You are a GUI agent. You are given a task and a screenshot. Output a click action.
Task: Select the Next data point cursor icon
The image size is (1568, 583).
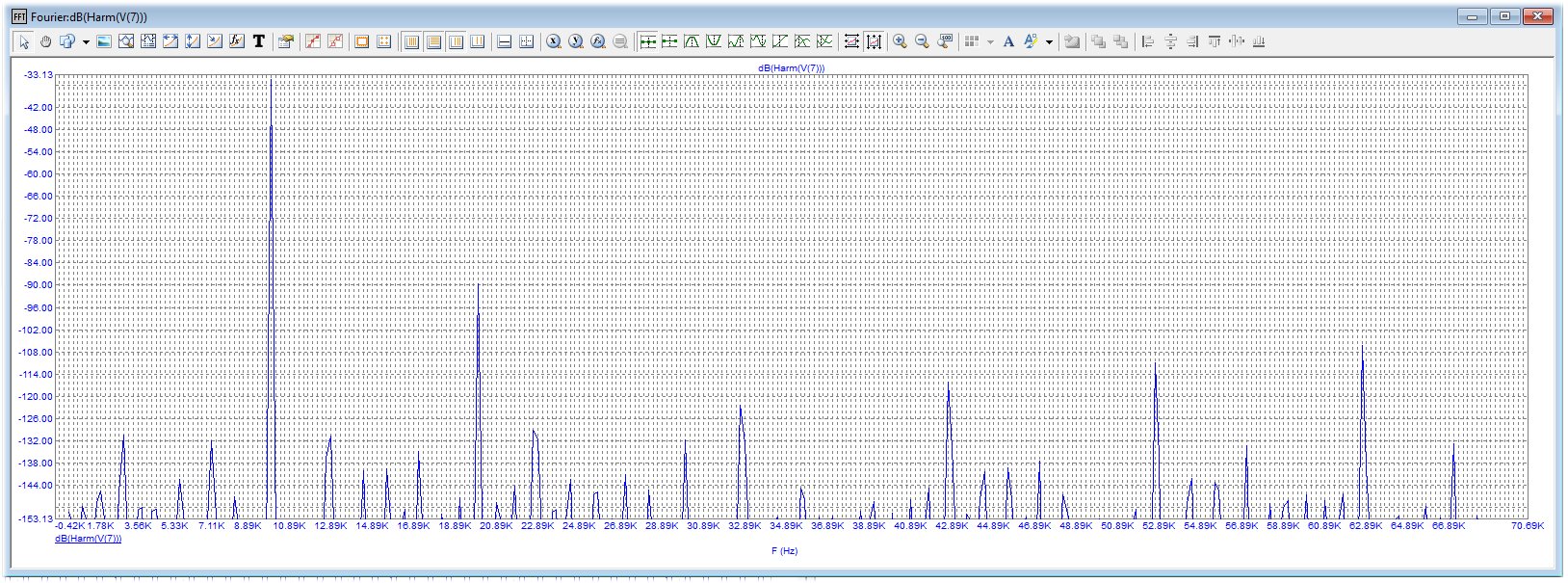[x=648, y=41]
